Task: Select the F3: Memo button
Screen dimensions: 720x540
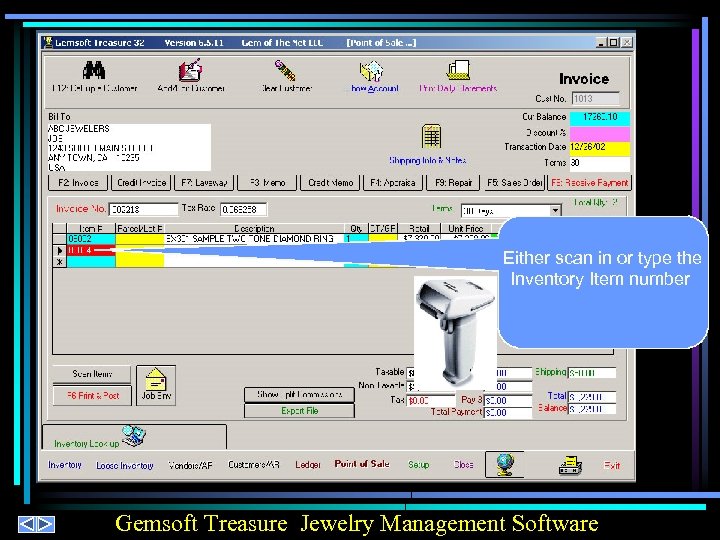Action: [267, 183]
